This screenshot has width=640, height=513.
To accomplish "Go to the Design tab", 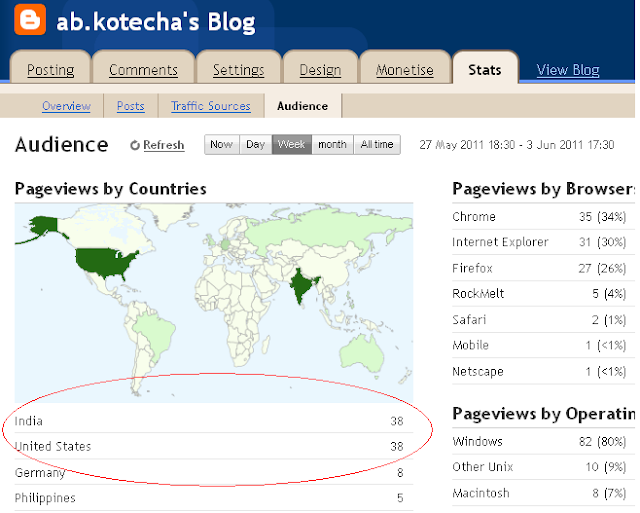I will click(x=320, y=70).
